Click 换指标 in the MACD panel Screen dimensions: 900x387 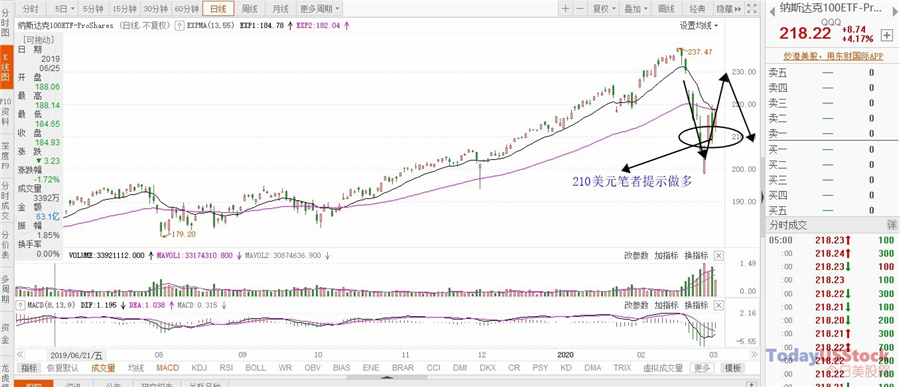(x=696, y=305)
